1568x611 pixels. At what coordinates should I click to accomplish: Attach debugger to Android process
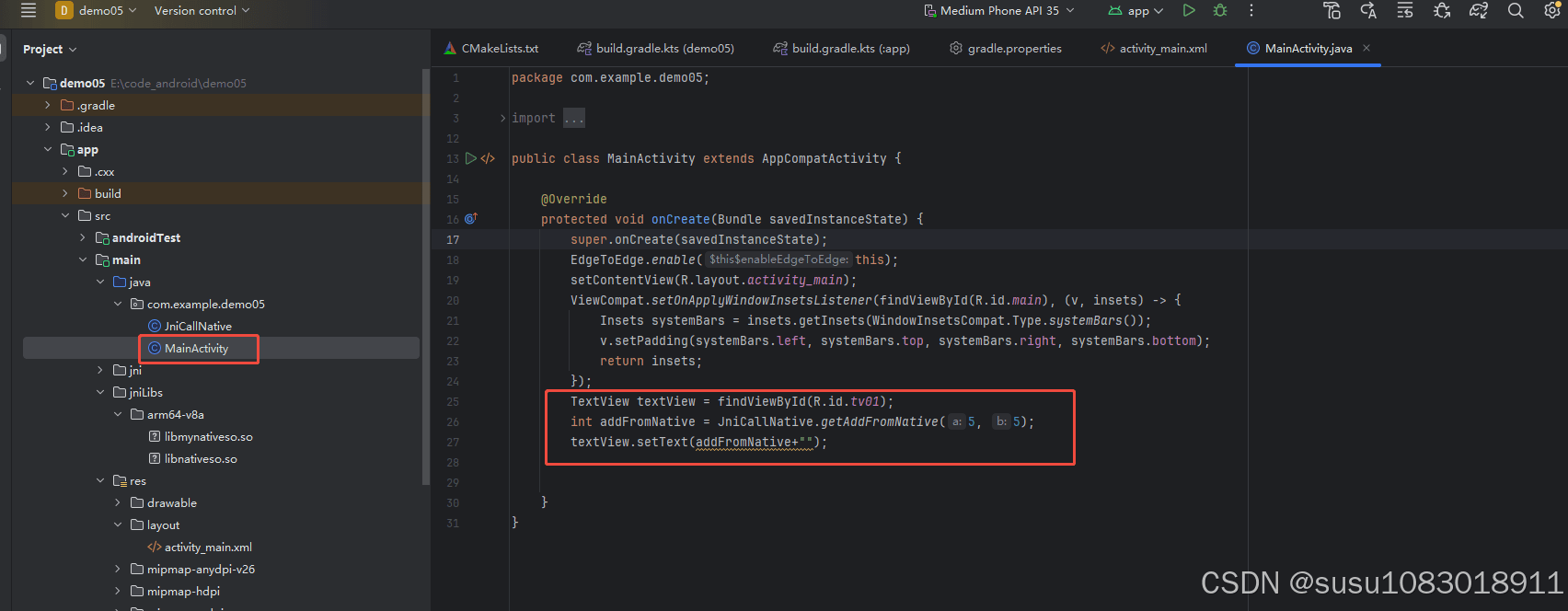click(1442, 11)
